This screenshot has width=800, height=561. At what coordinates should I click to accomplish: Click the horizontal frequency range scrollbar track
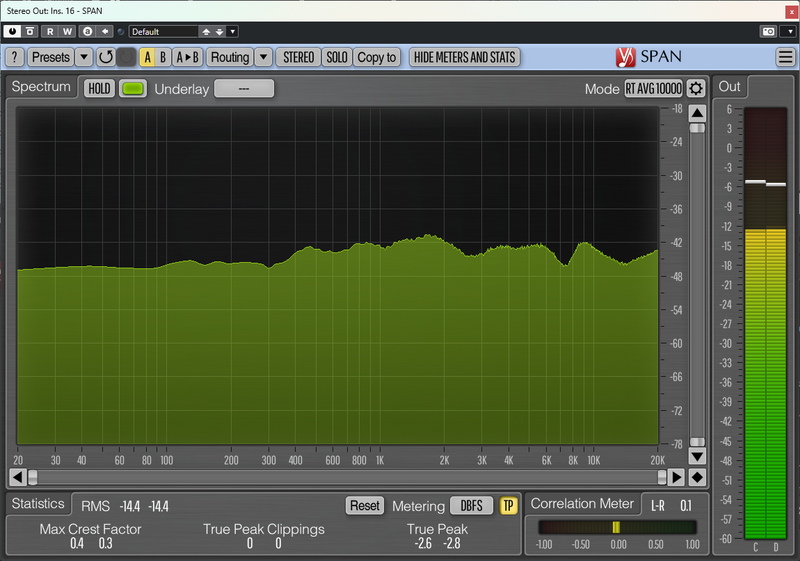click(x=347, y=477)
